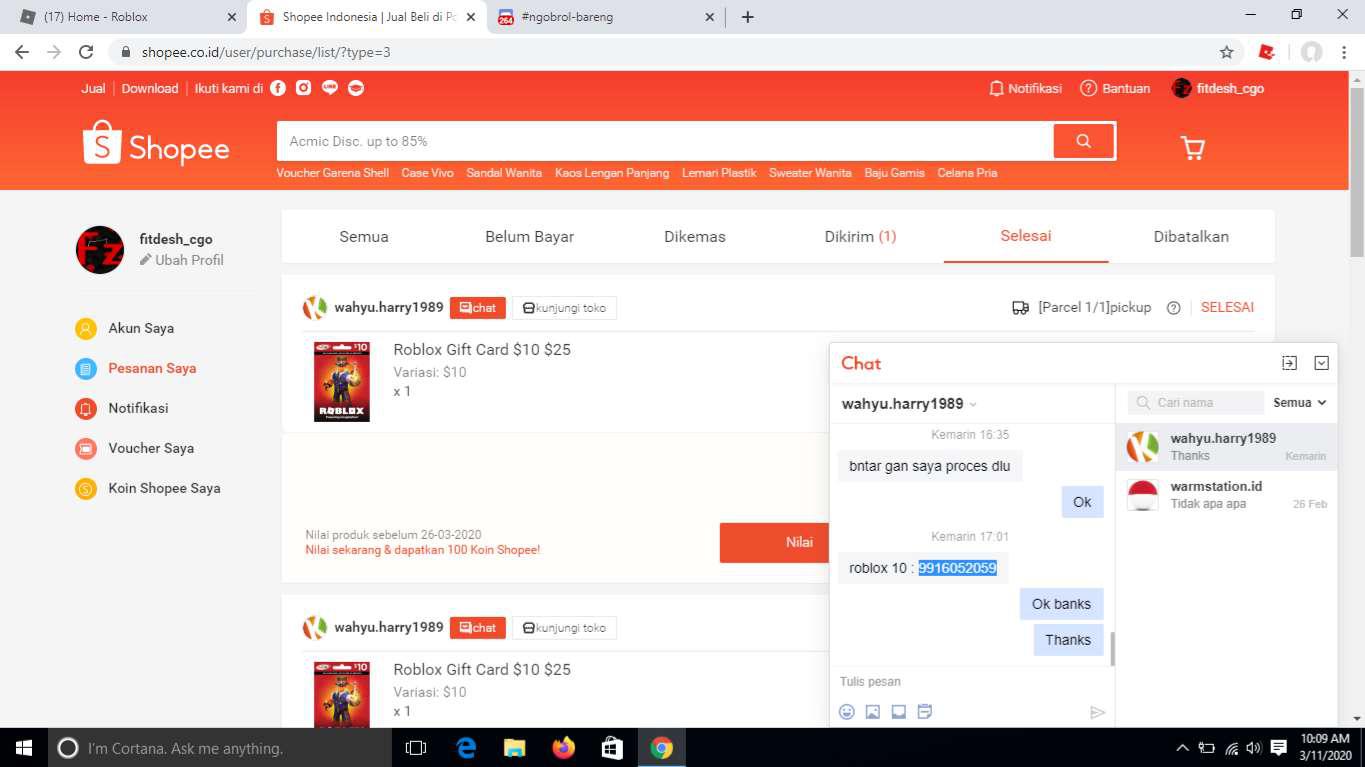The height and width of the screenshot is (767, 1365).
Task: Open Shopee's LINE icon in header
Action: tap(330, 88)
